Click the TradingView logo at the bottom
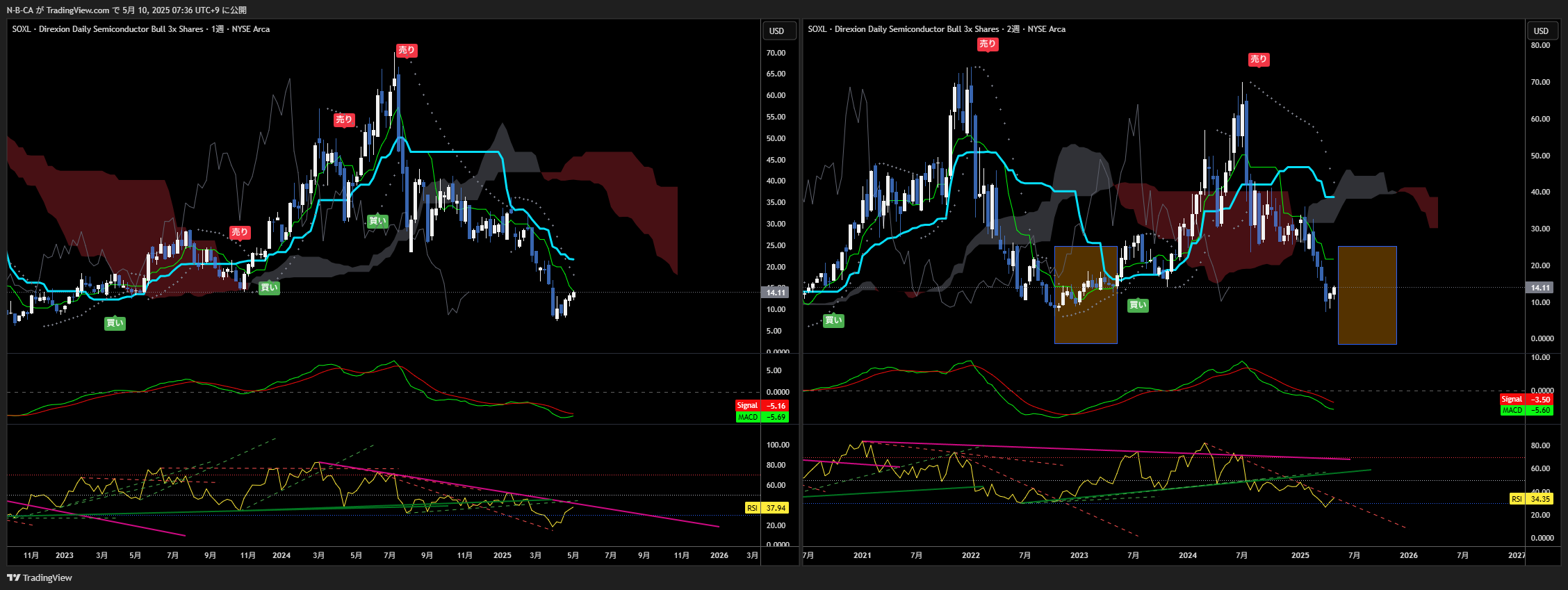Viewport: 1568px width, 590px height. tap(40, 577)
